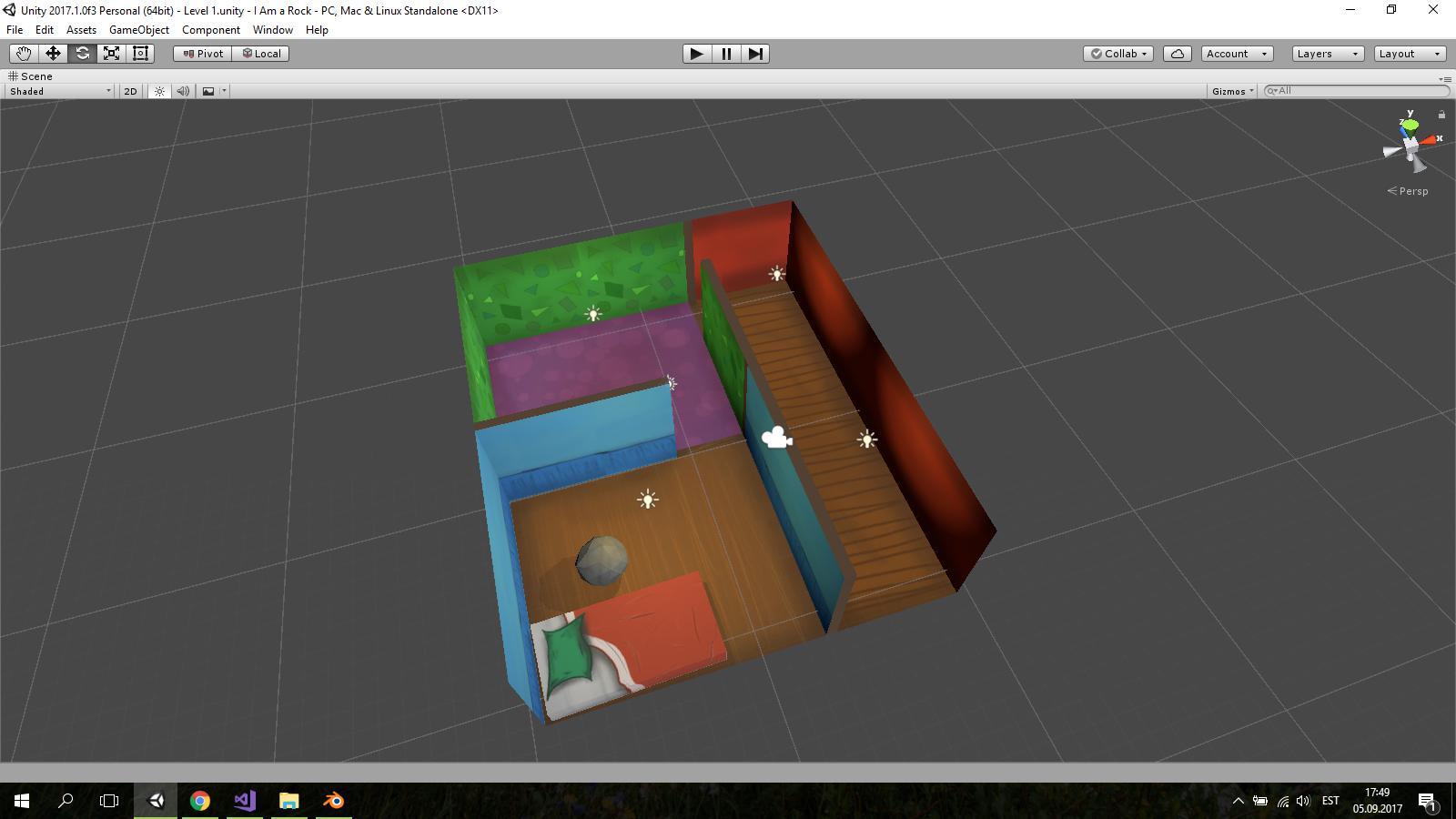Viewport: 1456px width, 819px height.
Task: Open Blender from the Windows taskbar
Action: 333,801
